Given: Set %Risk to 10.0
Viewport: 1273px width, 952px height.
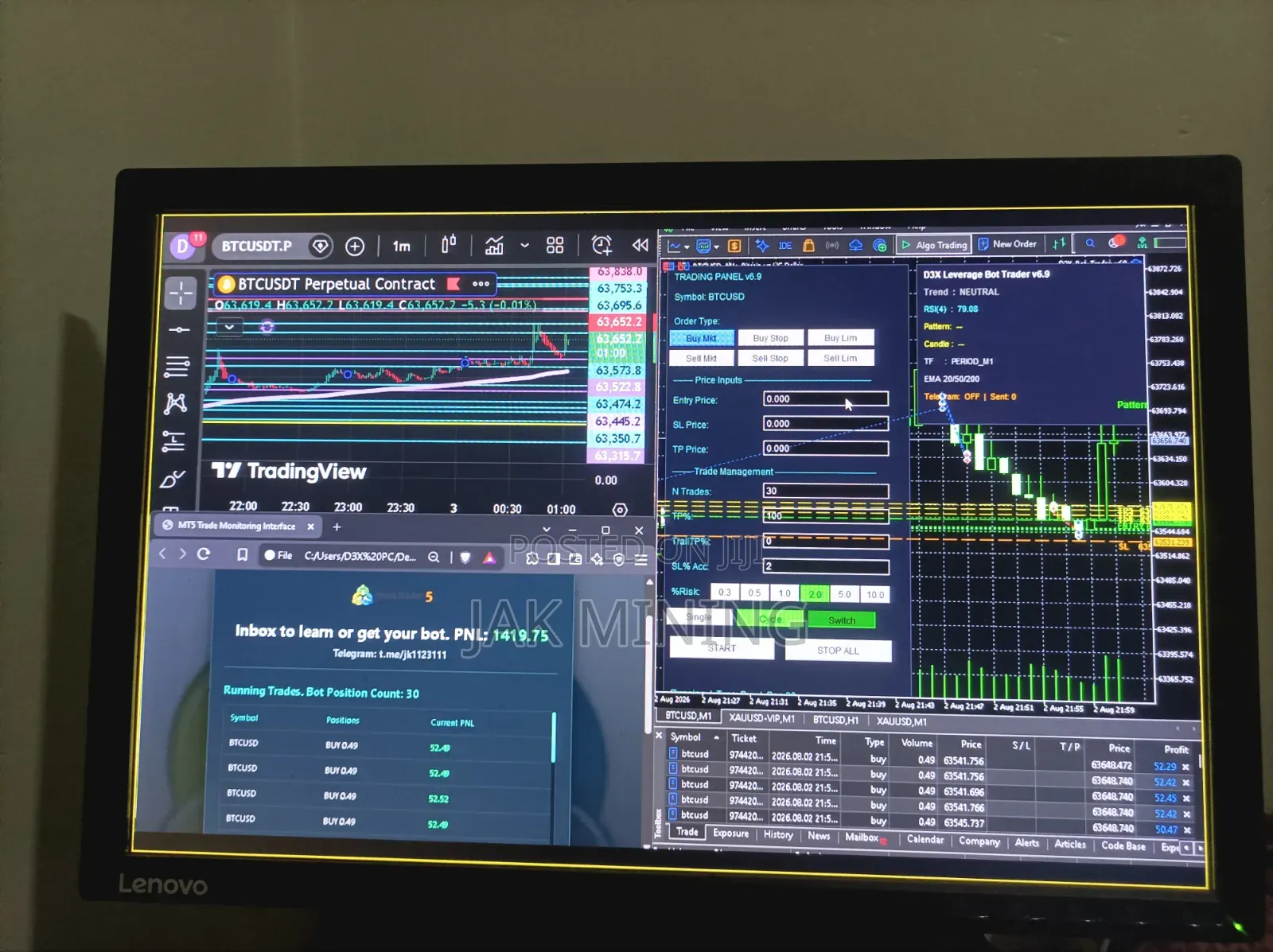Looking at the screenshot, I should [x=875, y=595].
